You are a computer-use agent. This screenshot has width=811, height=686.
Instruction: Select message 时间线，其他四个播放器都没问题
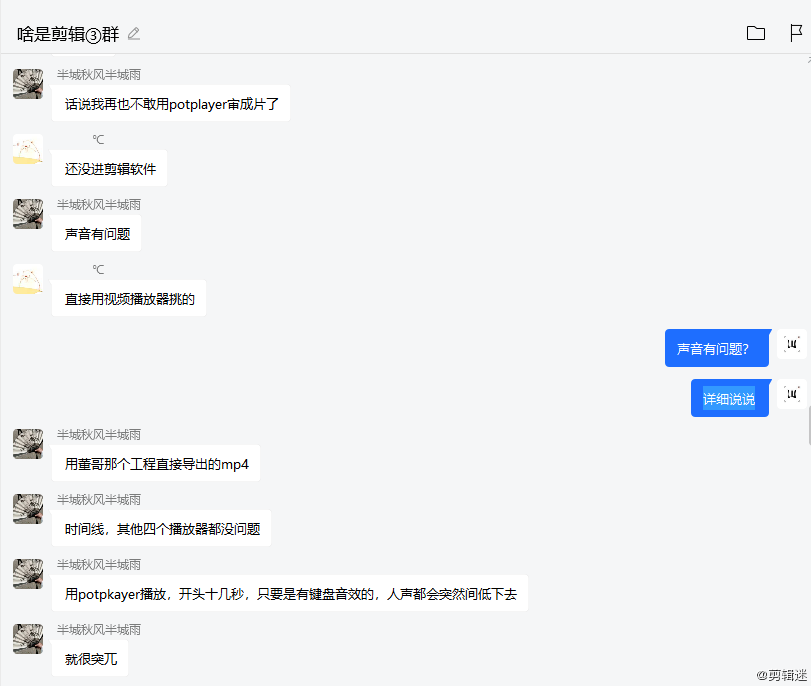pos(162,528)
